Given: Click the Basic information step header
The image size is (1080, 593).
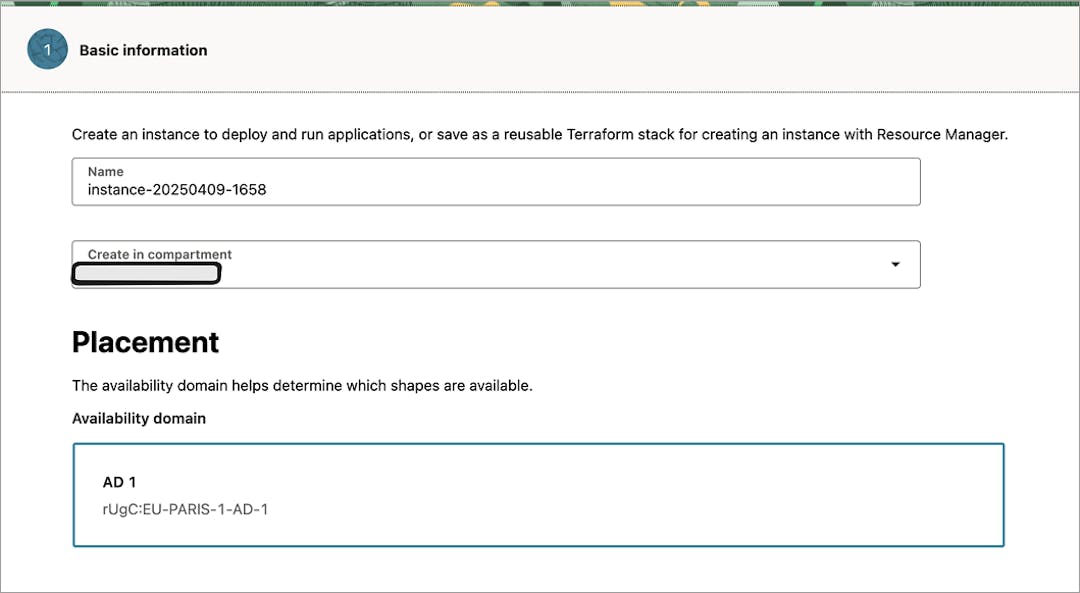Looking at the screenshot, I should click(x=143, y=50).
